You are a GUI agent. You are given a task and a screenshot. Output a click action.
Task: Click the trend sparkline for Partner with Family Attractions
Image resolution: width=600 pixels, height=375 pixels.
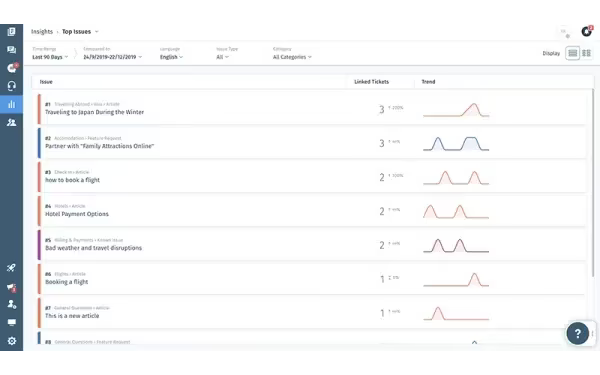(456, 143)
